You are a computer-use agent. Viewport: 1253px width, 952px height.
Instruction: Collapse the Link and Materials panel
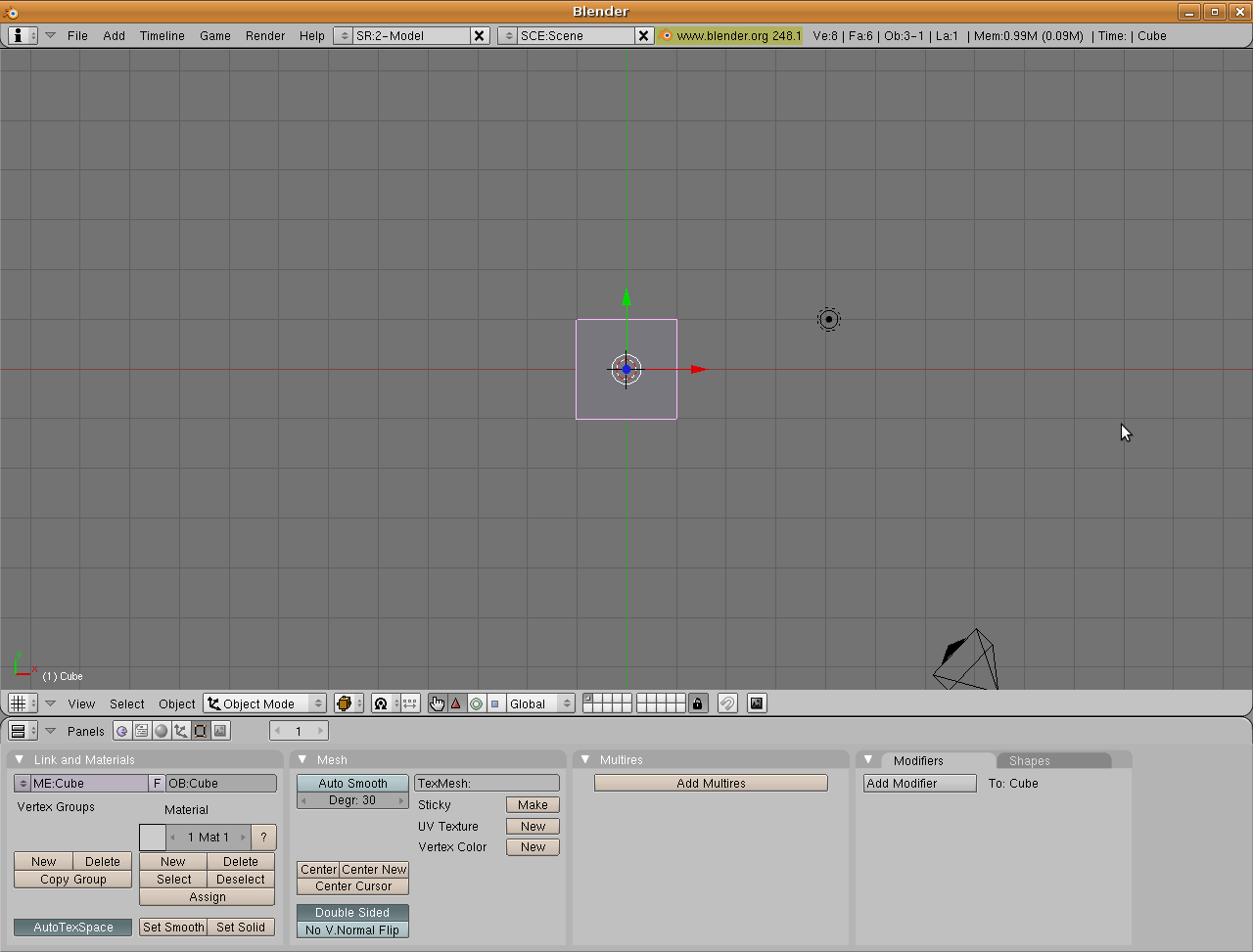[x=19, y=759]
